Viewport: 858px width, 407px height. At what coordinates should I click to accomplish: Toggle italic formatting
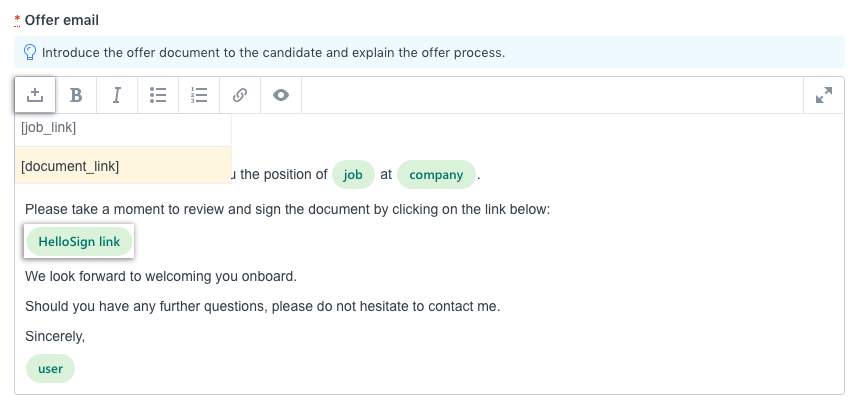tap(117, 95)
